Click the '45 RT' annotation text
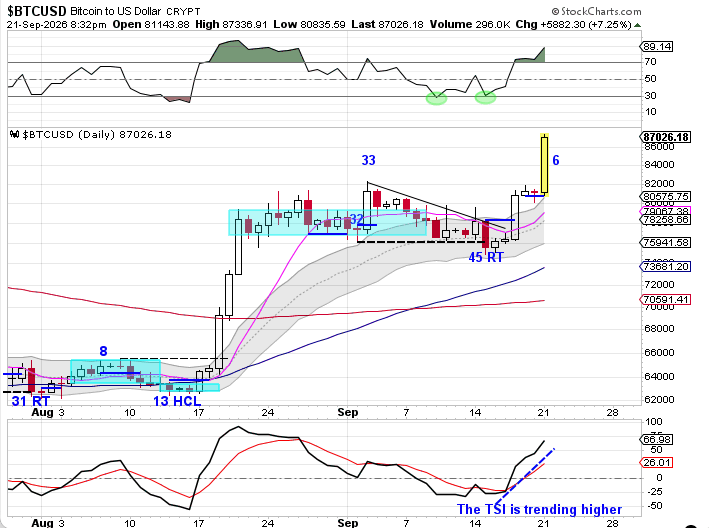The image size is (709, 528). click(x=486, y=257)
